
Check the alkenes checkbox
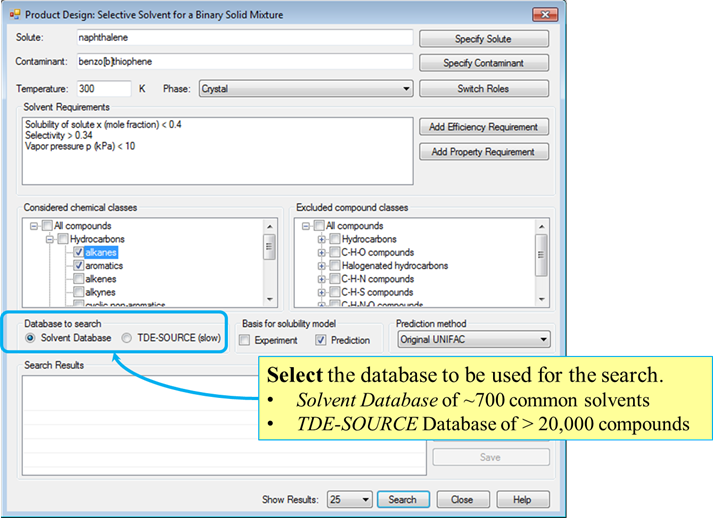pyautogui.click(x=78, y=278)
